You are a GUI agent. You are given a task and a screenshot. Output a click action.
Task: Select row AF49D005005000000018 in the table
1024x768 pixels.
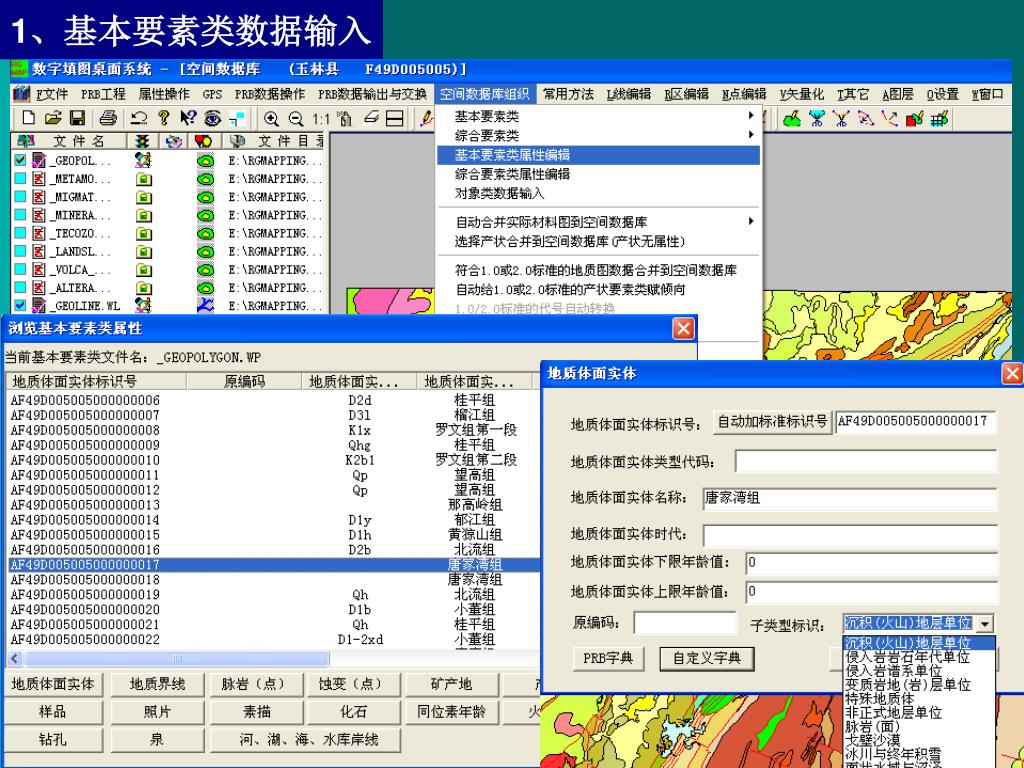click(x=274, y=579)
